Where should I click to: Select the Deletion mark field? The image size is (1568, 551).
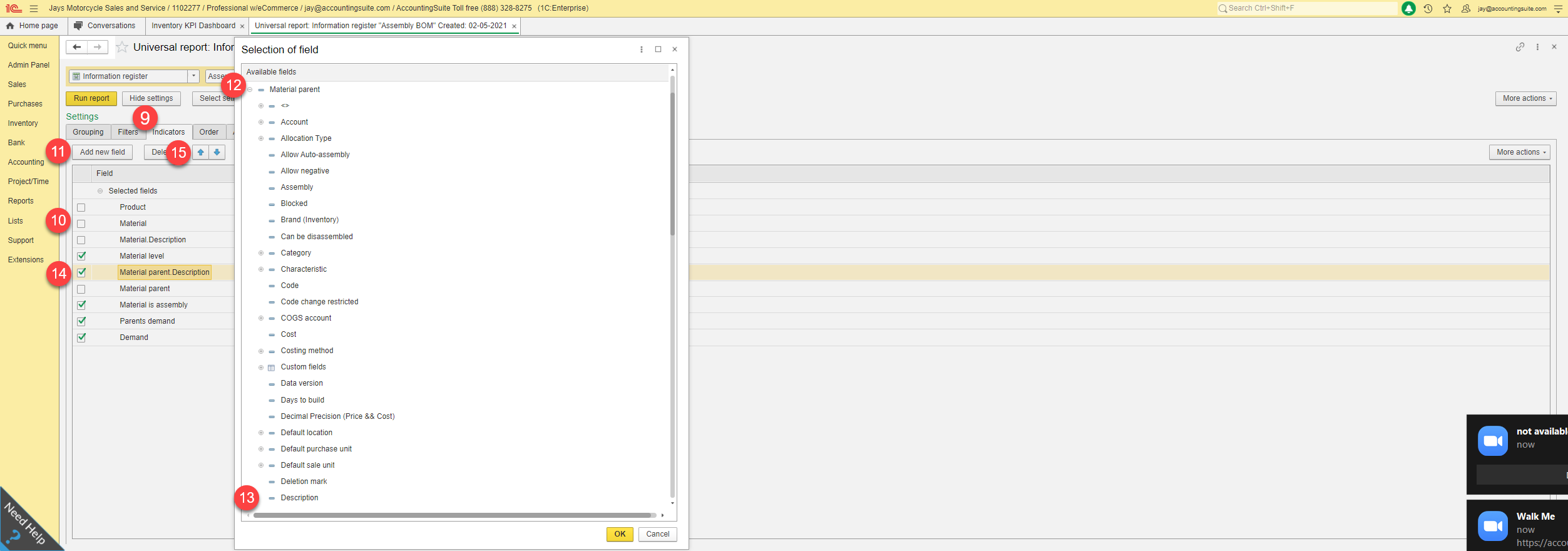point(304,481)
